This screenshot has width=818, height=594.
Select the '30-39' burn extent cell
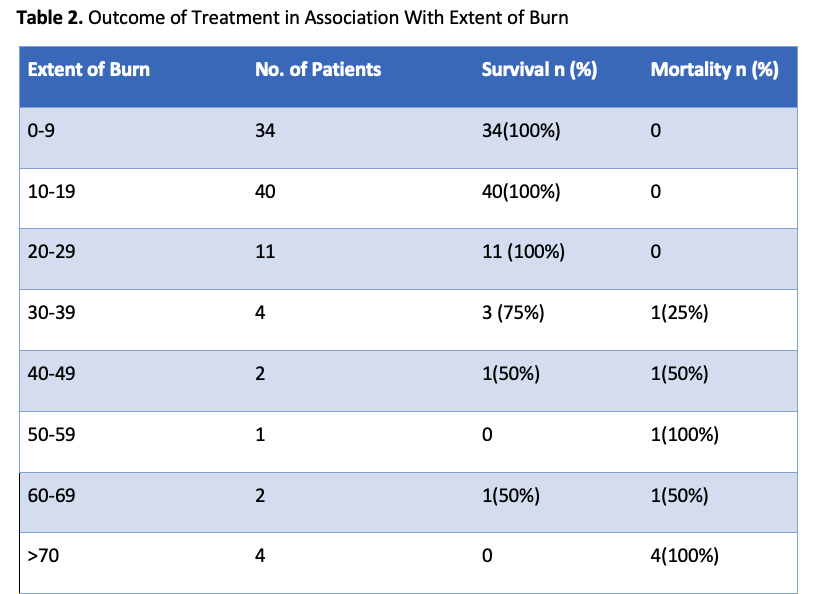[x=50, y=313]
